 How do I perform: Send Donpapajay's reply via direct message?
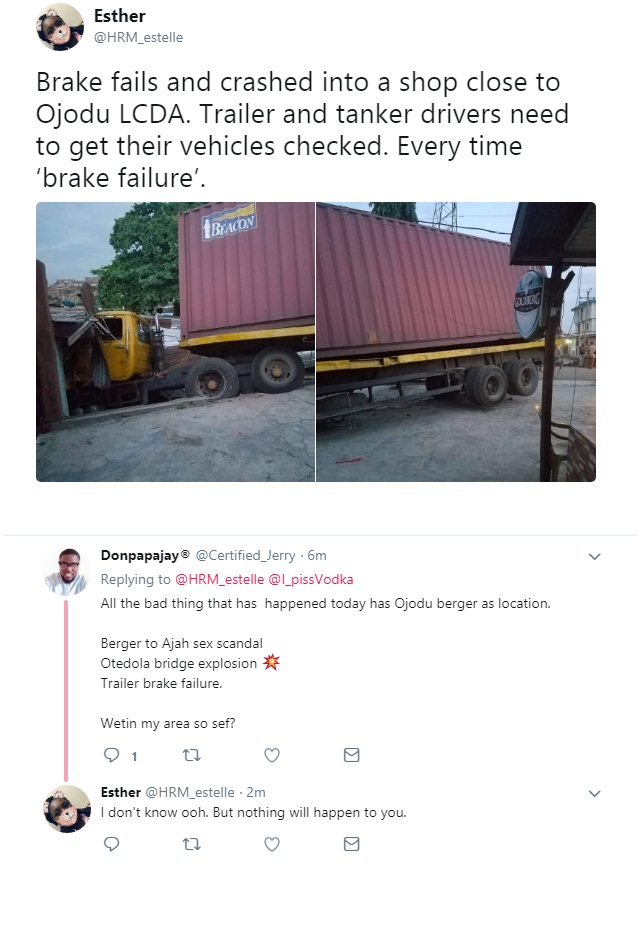point(351,756)
